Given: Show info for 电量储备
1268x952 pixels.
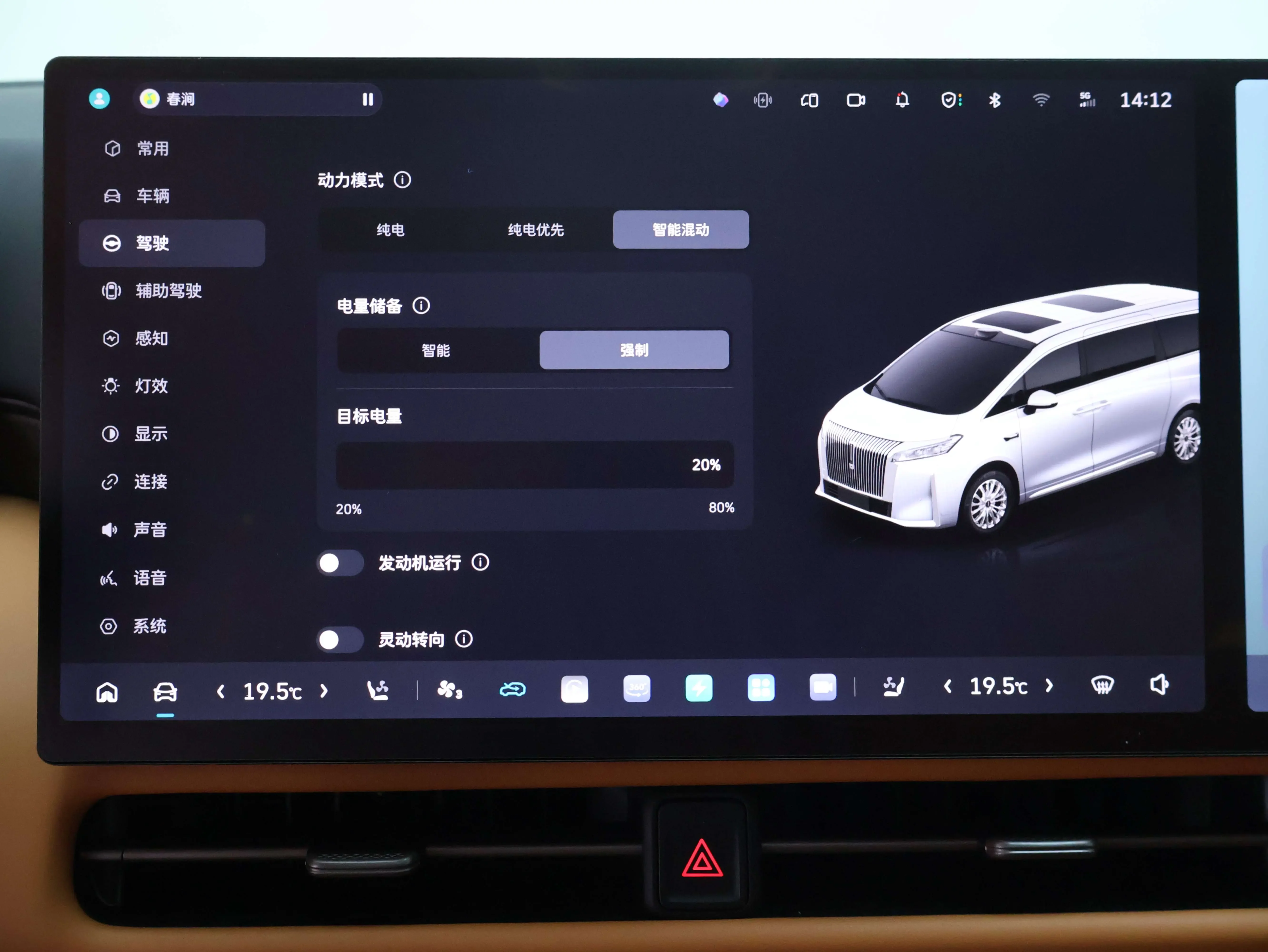Looking at the screenshot, I should (421, 306).
